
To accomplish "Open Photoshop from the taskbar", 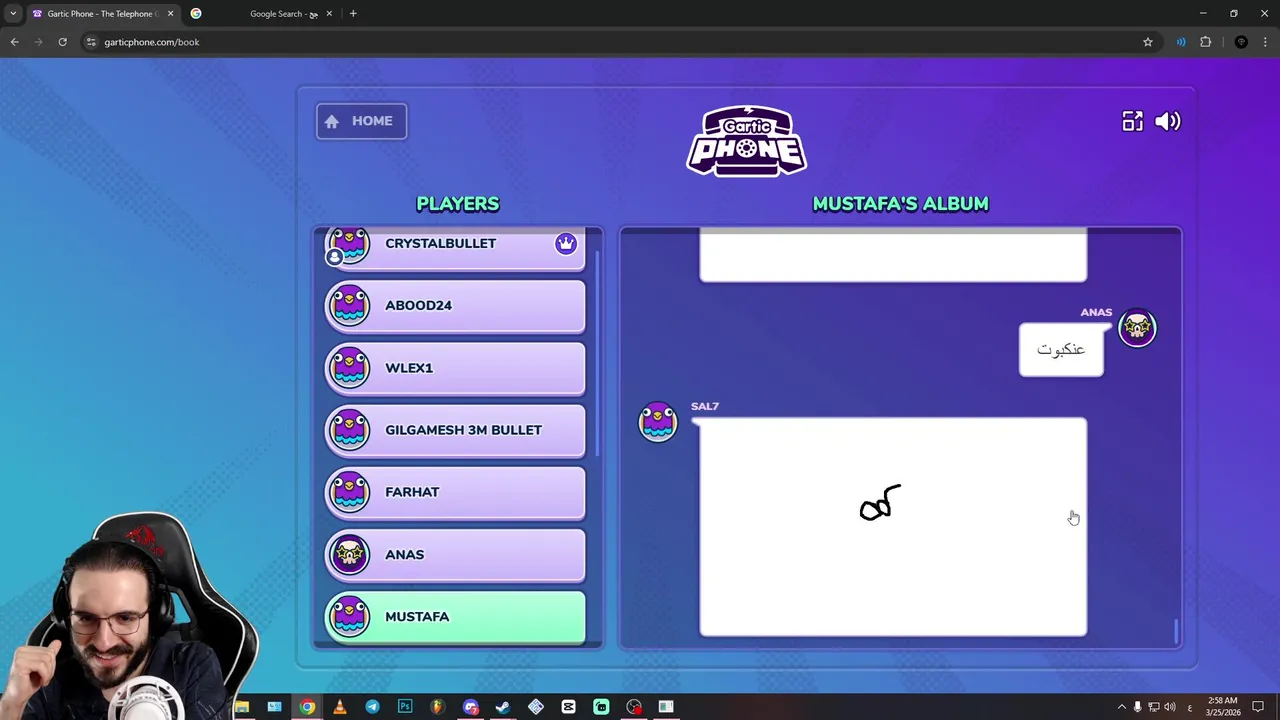I will coord(405,707).
